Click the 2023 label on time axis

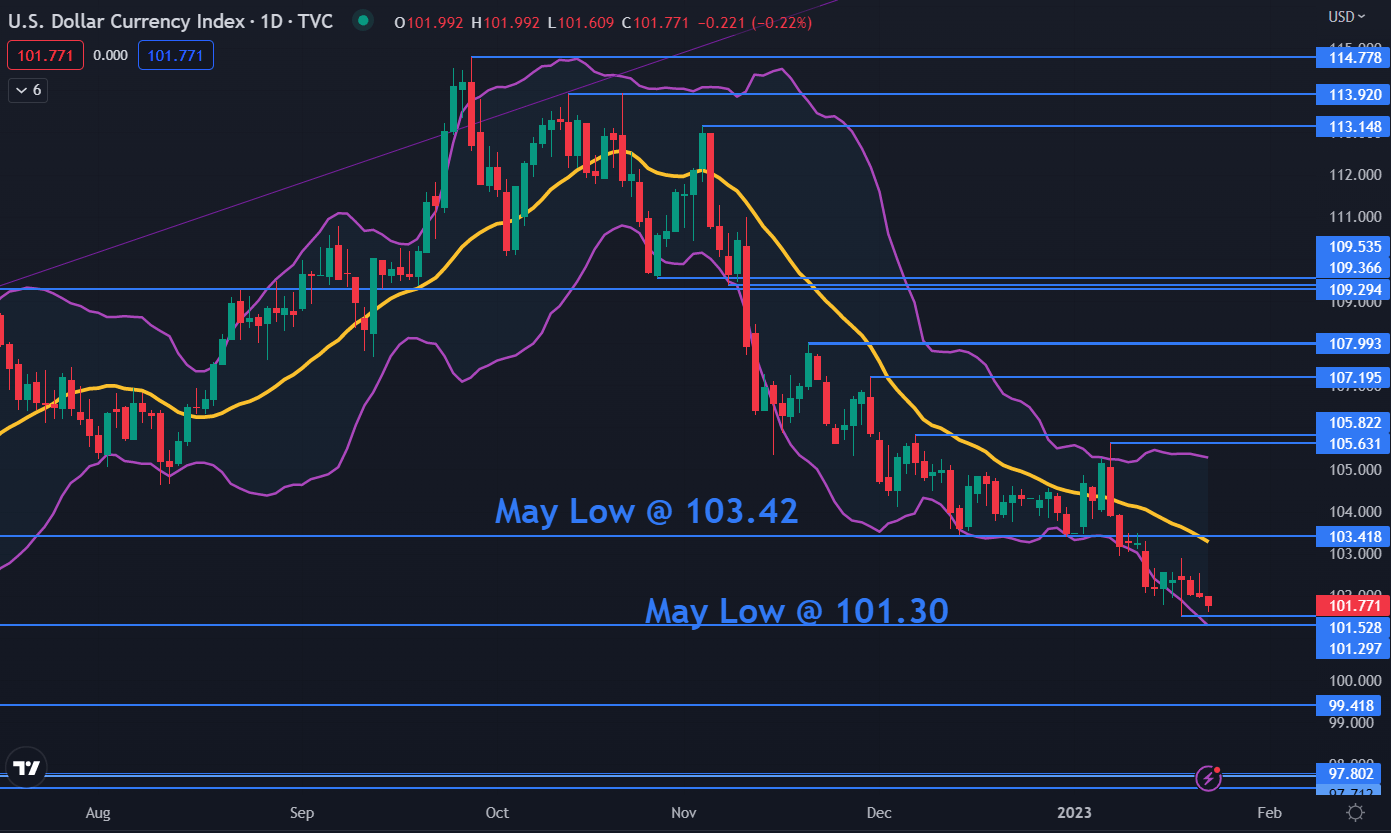(x=1077, y=813)
